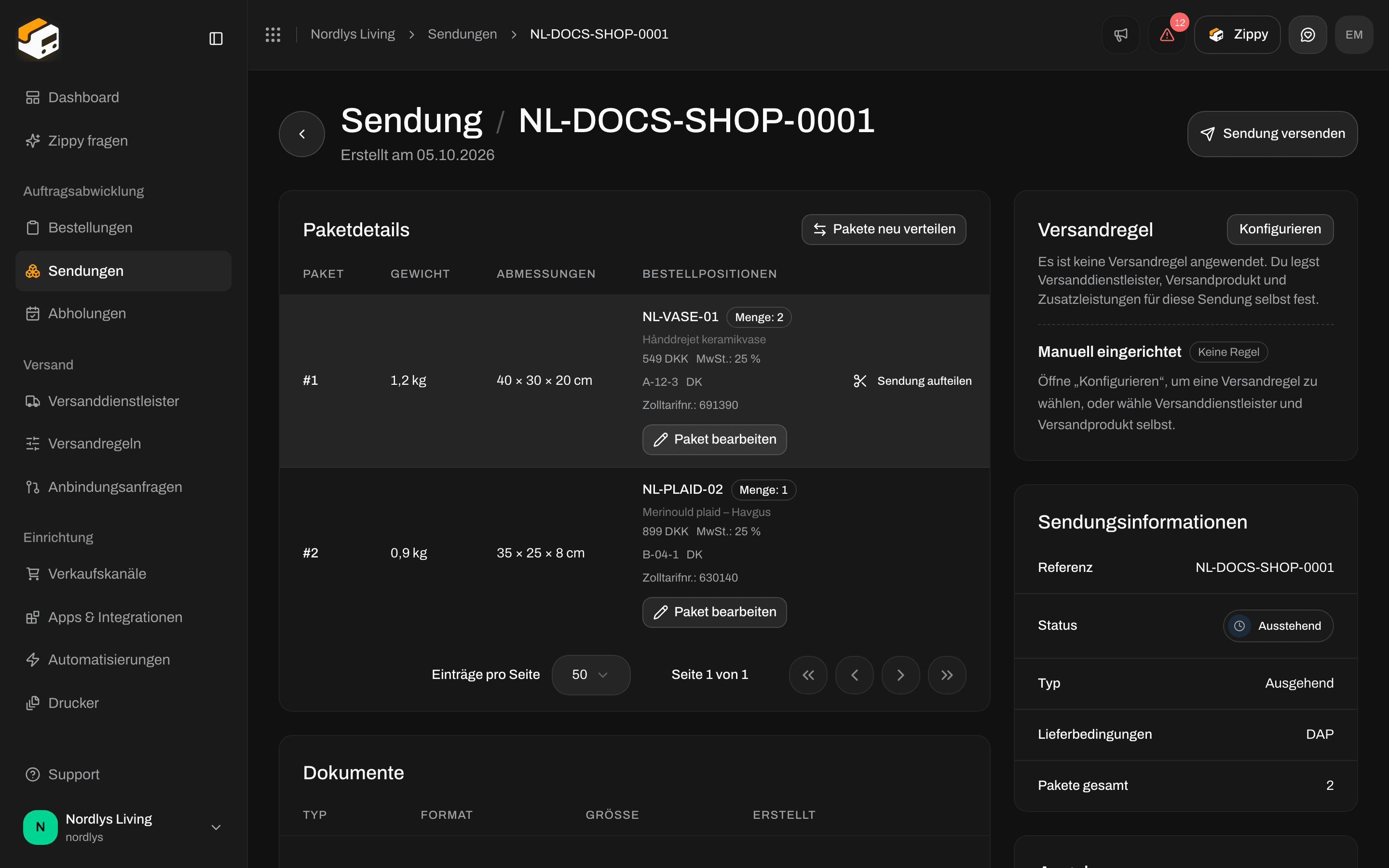The image size is (1389, 868).
Task: Click Pakete neu verteilen button
Action: [884, 230]
